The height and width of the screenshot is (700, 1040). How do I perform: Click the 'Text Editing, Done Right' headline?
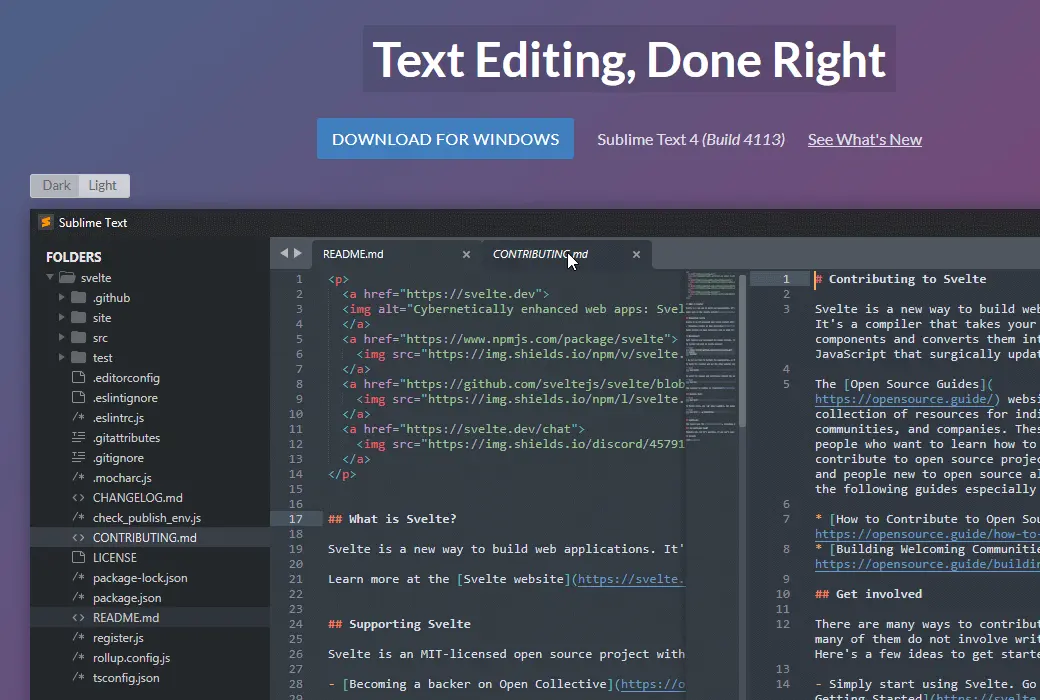[629, 60]
